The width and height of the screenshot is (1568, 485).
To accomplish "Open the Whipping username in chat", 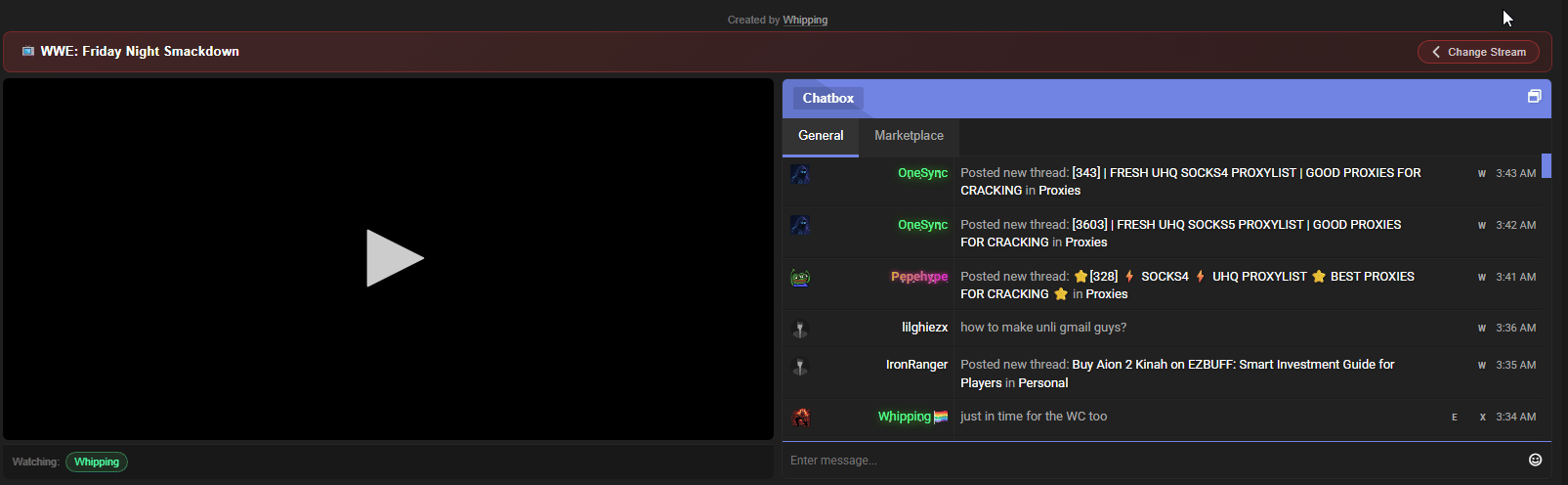I will [x=904, y=417].
